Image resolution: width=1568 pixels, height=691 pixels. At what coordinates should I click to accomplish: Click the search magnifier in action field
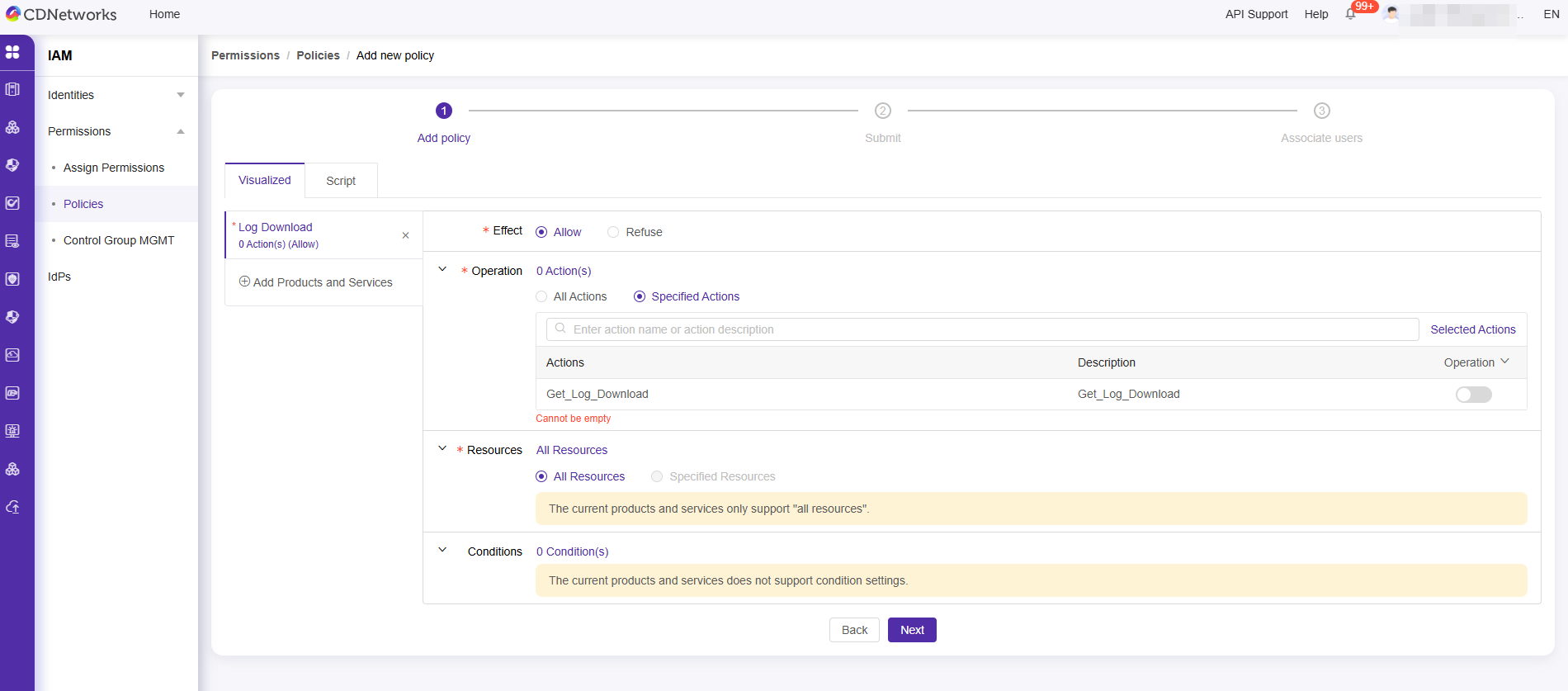[x=561, y=329]
